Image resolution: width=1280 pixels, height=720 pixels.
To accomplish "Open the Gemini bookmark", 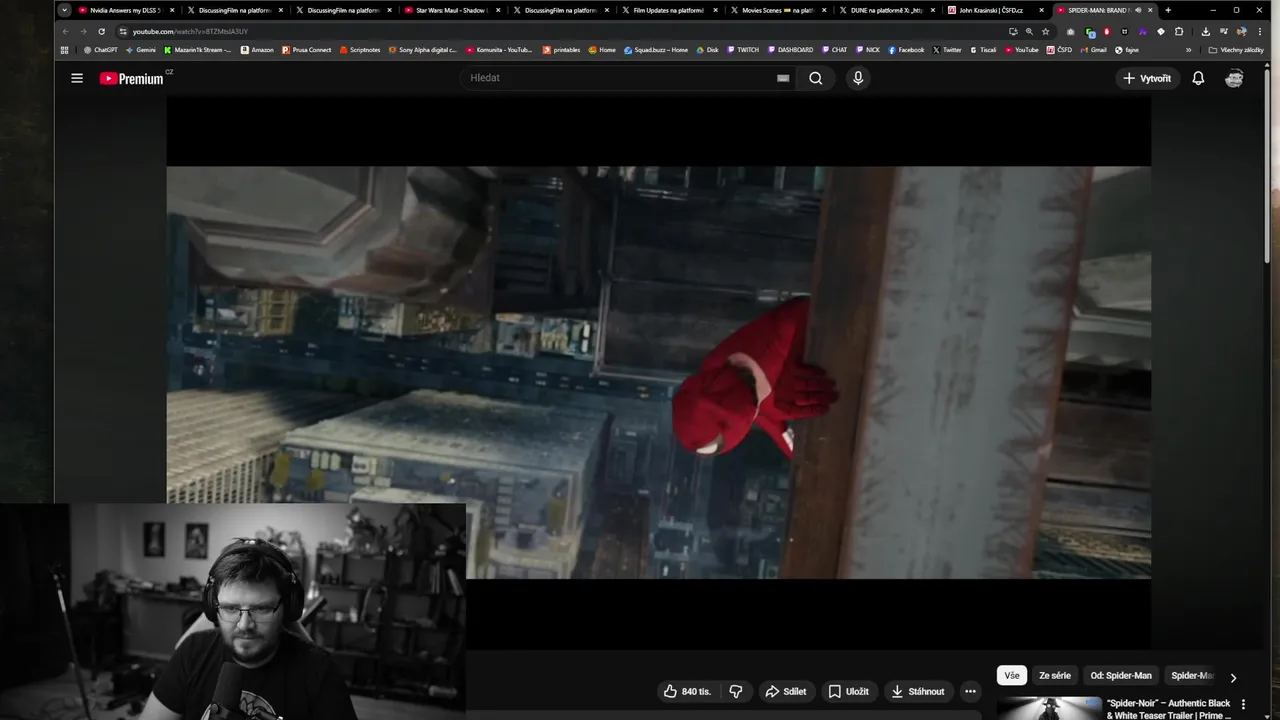I will point(141,50).
